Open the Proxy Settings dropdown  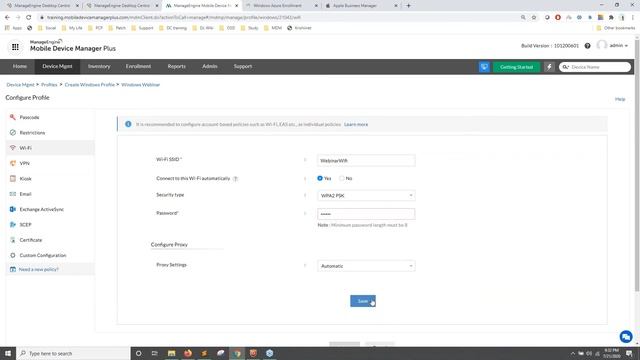tap(366, 266)
